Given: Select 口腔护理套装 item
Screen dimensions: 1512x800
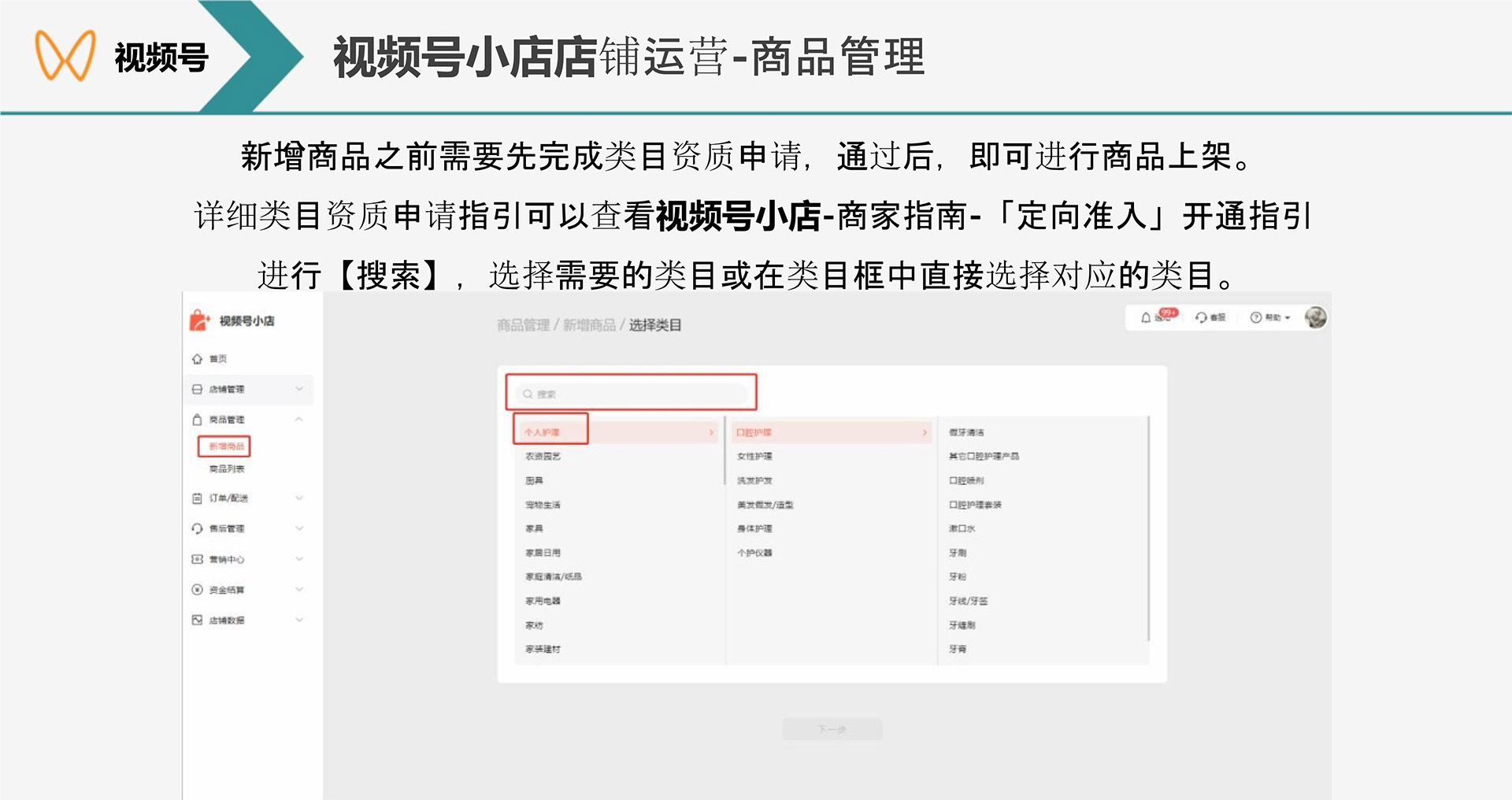Looking at the screenshot, I should point(975,505).
